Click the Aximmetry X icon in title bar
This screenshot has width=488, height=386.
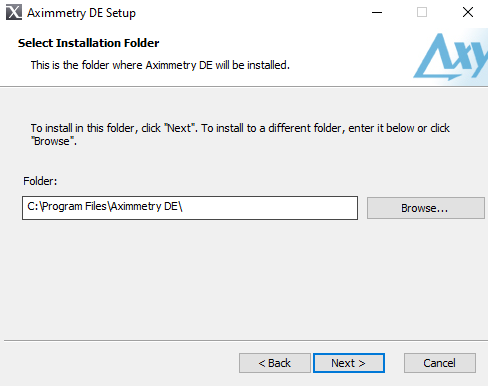[14, 12]
